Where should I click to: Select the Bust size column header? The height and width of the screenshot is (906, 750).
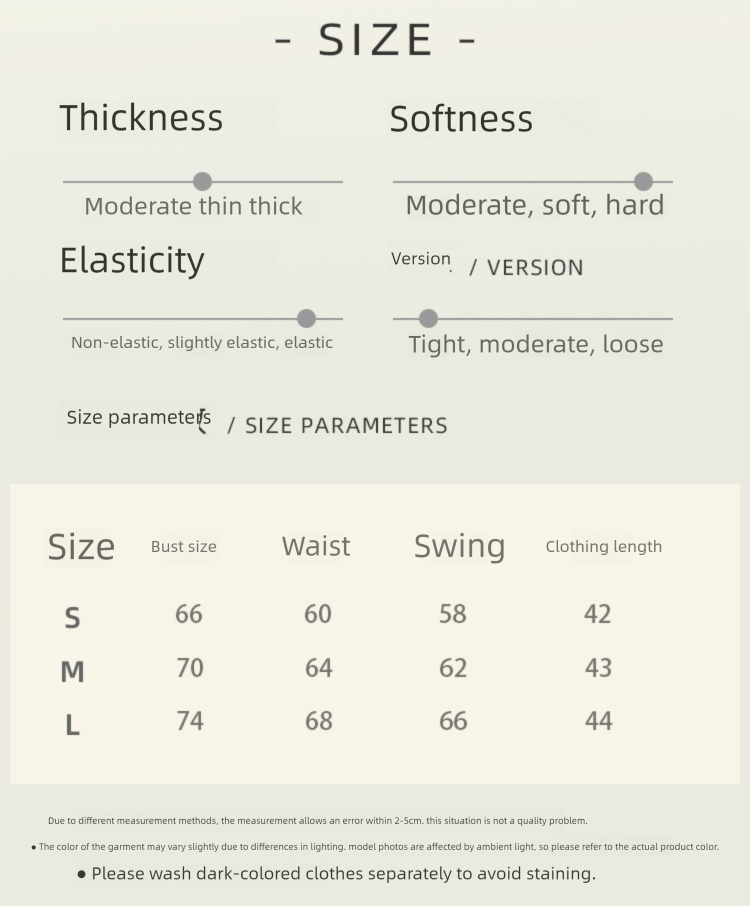click(x=184, y=547)
